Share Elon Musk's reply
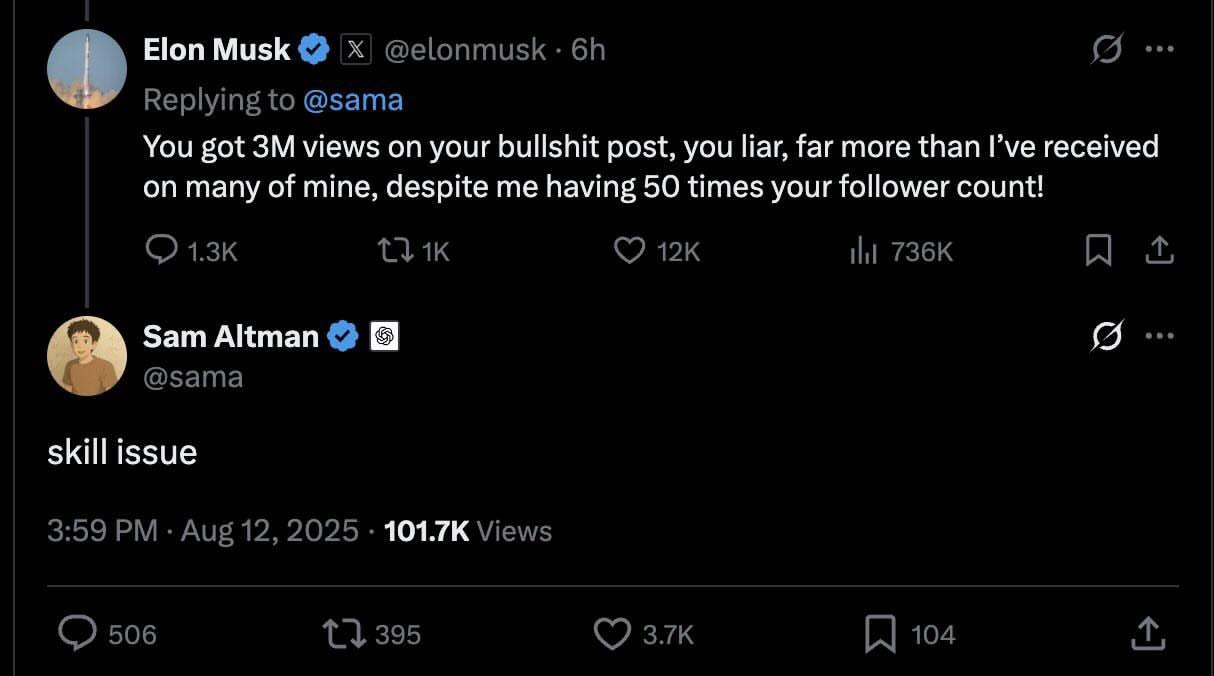The height and width of the screenshot is (676, 1214). [1158, 250]
